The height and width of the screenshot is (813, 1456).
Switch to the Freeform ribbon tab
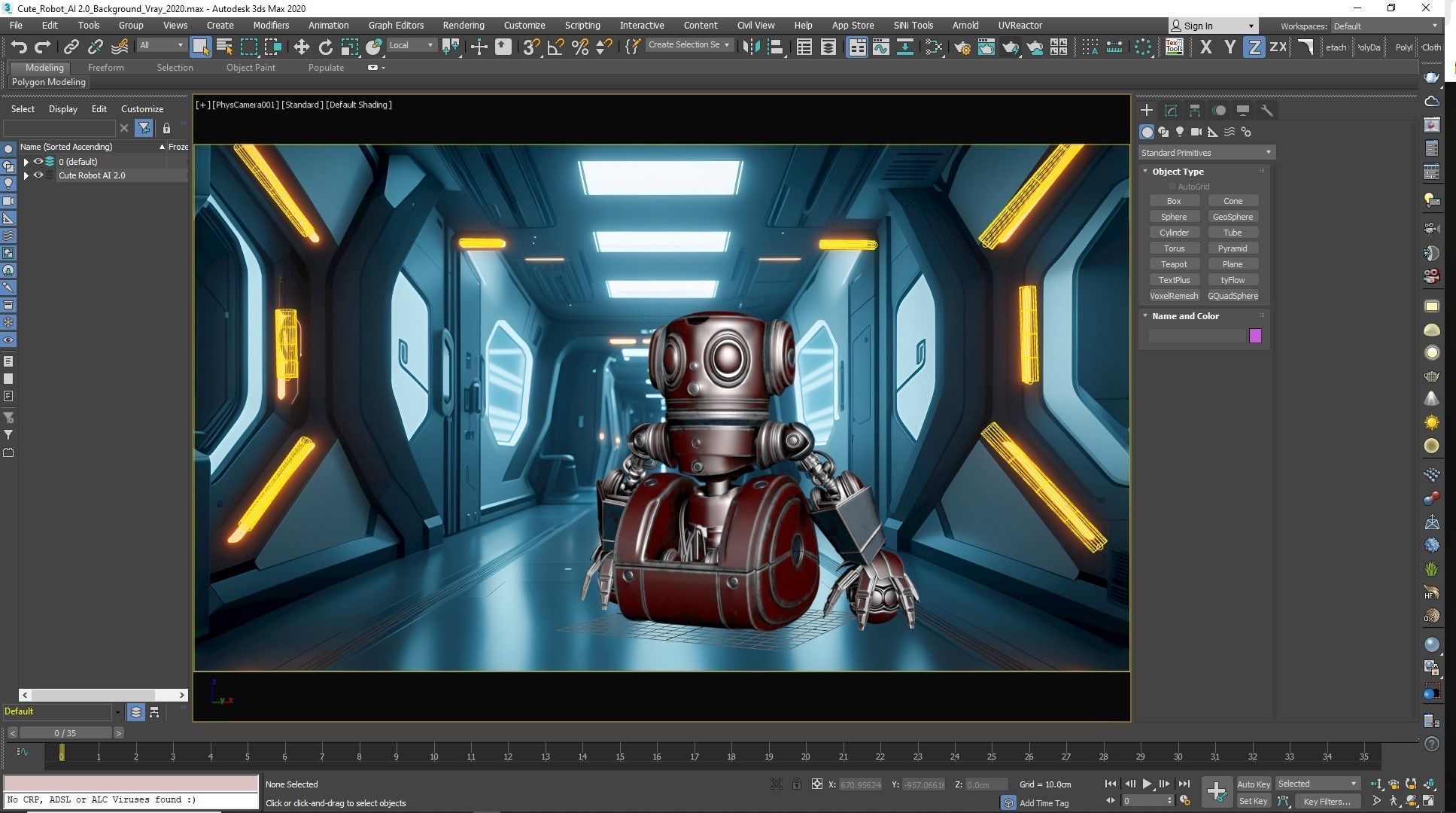pyautogui.click(x=105, y=68)
